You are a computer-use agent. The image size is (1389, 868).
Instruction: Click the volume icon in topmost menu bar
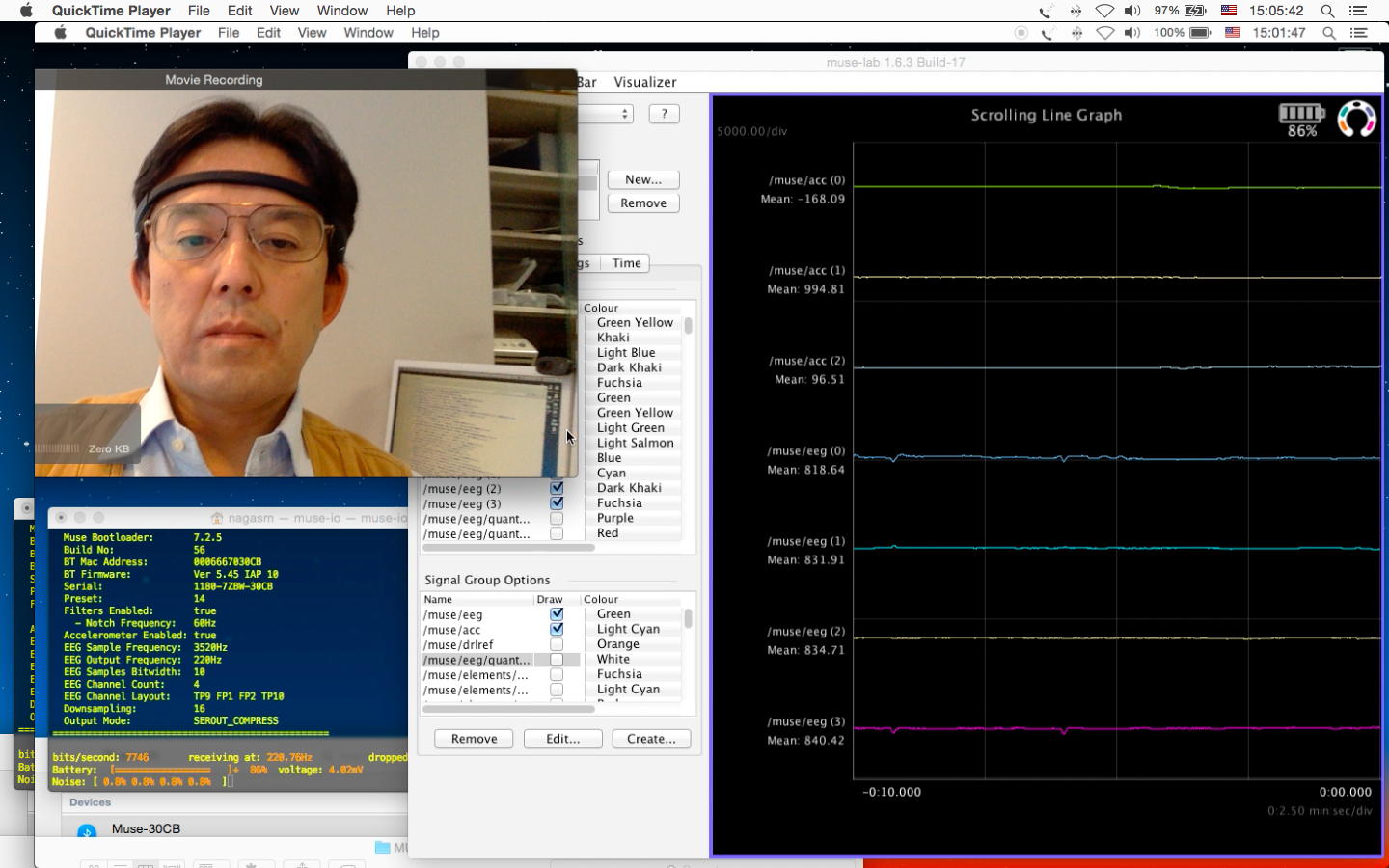tap(1132, 11)
